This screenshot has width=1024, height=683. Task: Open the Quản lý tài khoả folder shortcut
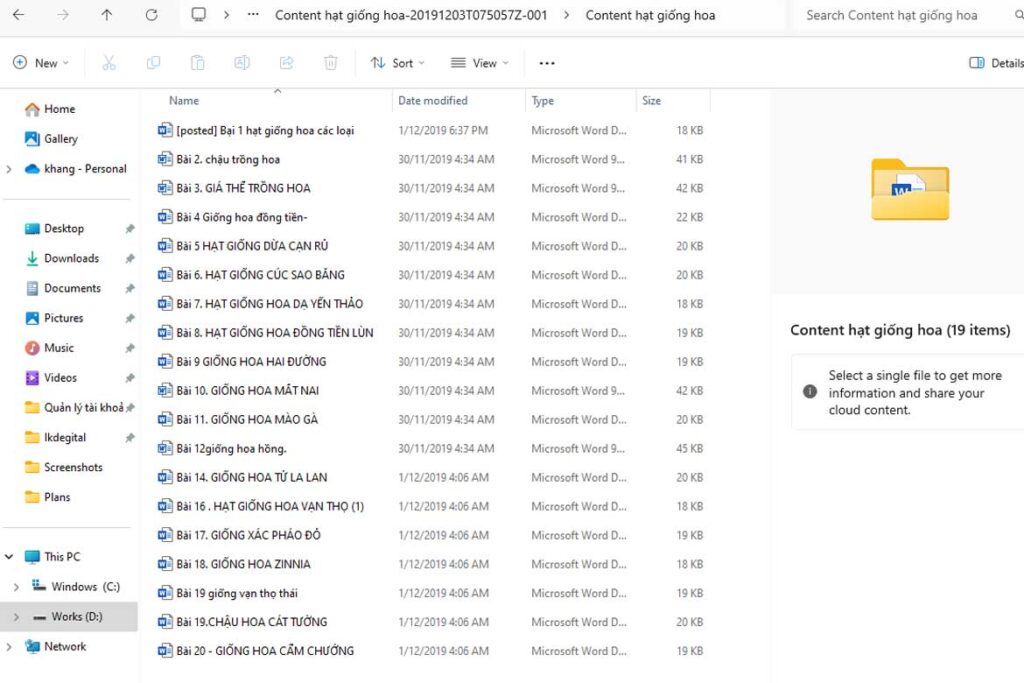point(74,408)
